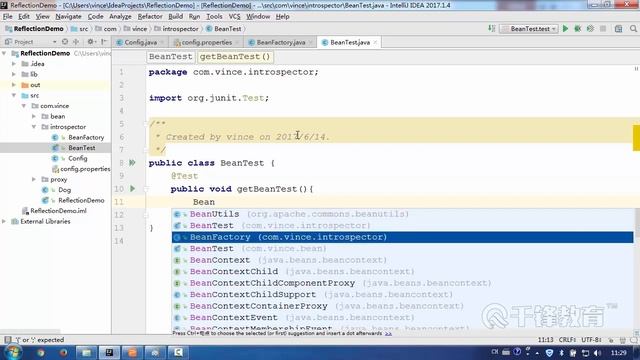640x360 pixels.
Task: Choose BeanContextEvent completion suggestion
Action: coord(402,317)
